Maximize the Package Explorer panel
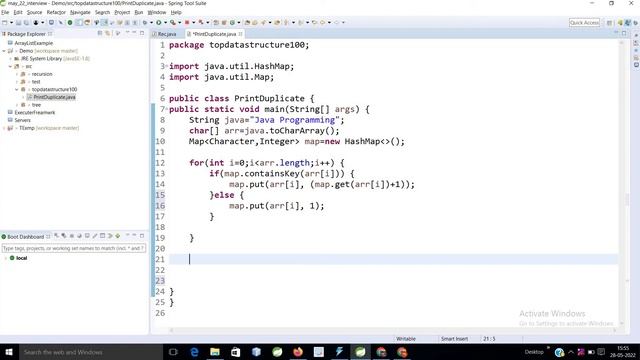 142,33
